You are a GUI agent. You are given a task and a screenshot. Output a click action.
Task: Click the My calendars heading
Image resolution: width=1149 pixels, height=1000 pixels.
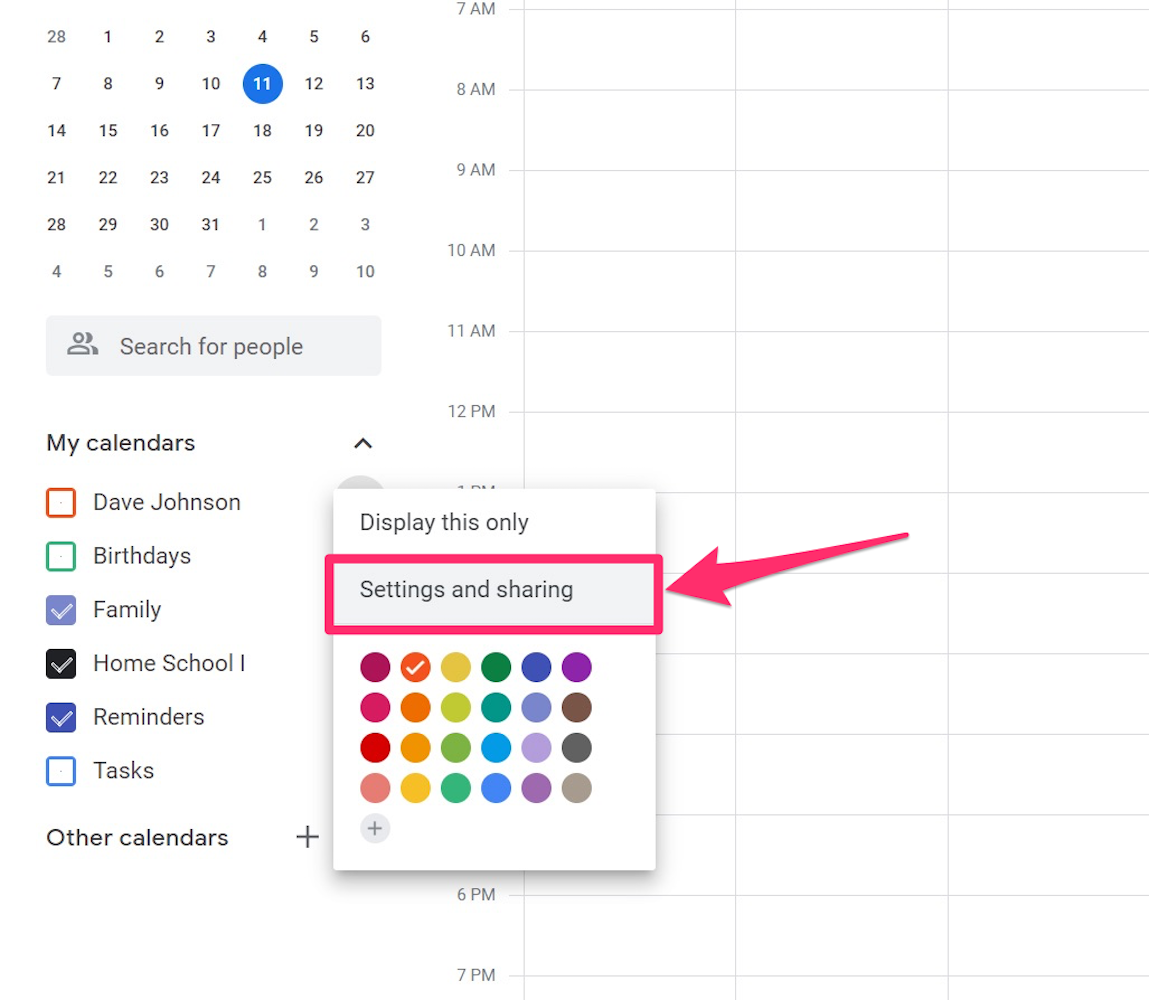[x=121, y=443]
